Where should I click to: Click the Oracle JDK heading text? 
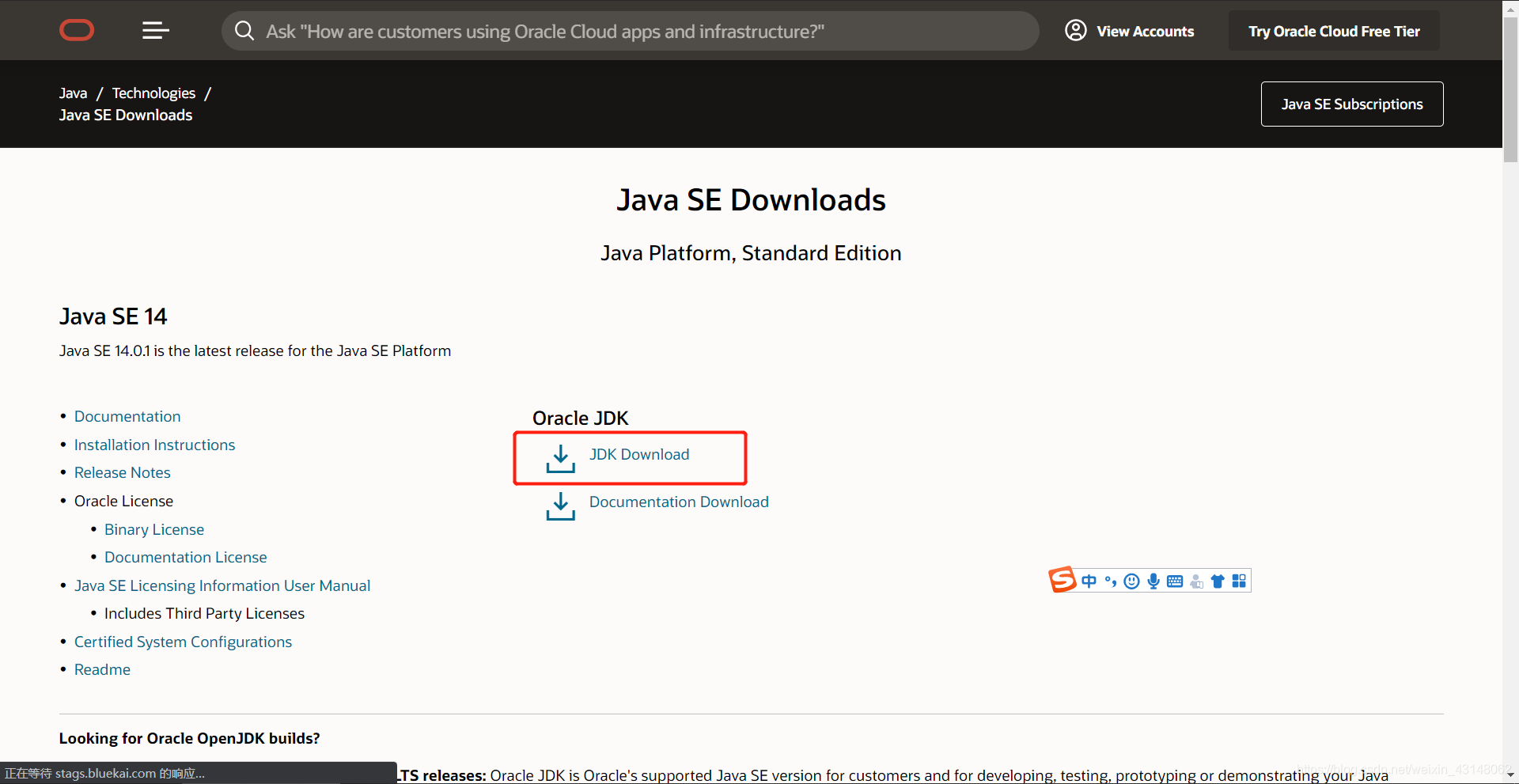tap(581, 418)
